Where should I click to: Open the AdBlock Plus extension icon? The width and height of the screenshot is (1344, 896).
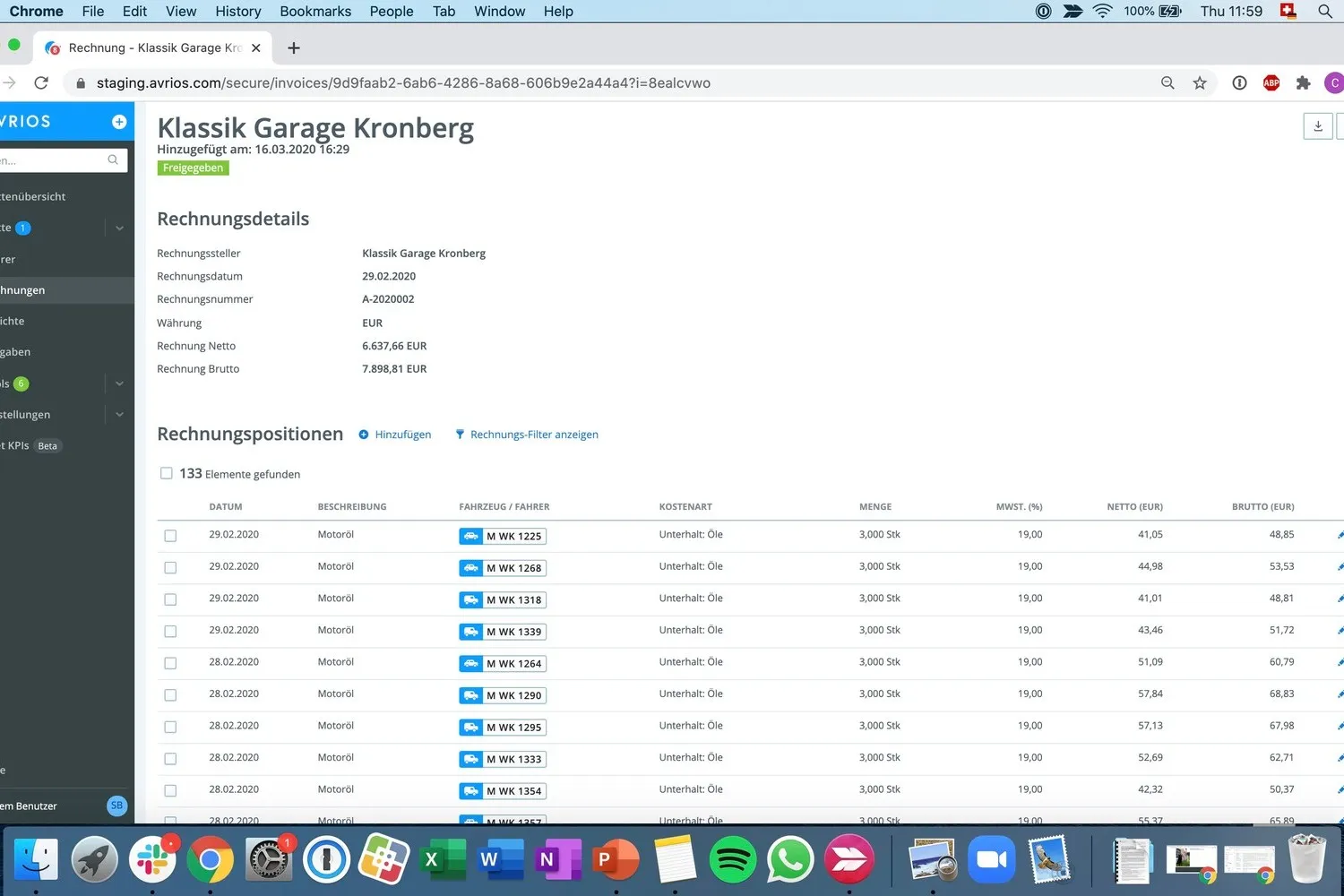pos(1271,83)
